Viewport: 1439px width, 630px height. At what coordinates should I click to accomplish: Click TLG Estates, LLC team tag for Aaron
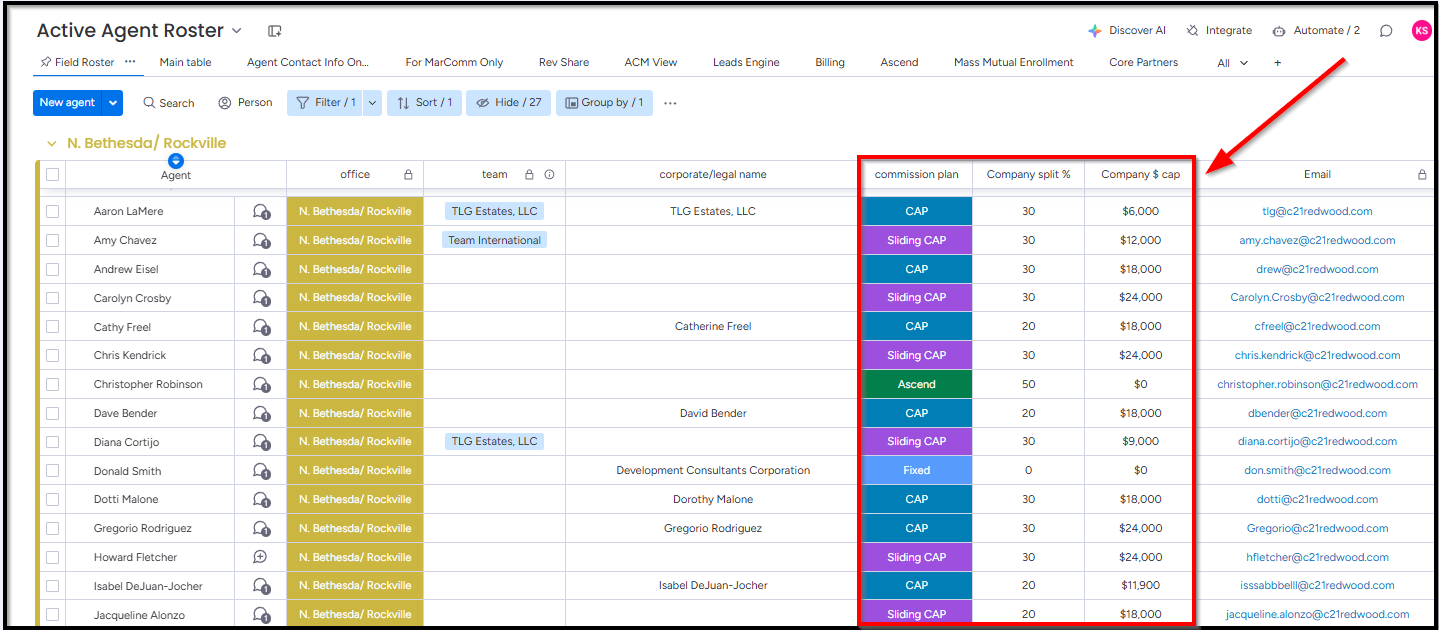point(494,211)
